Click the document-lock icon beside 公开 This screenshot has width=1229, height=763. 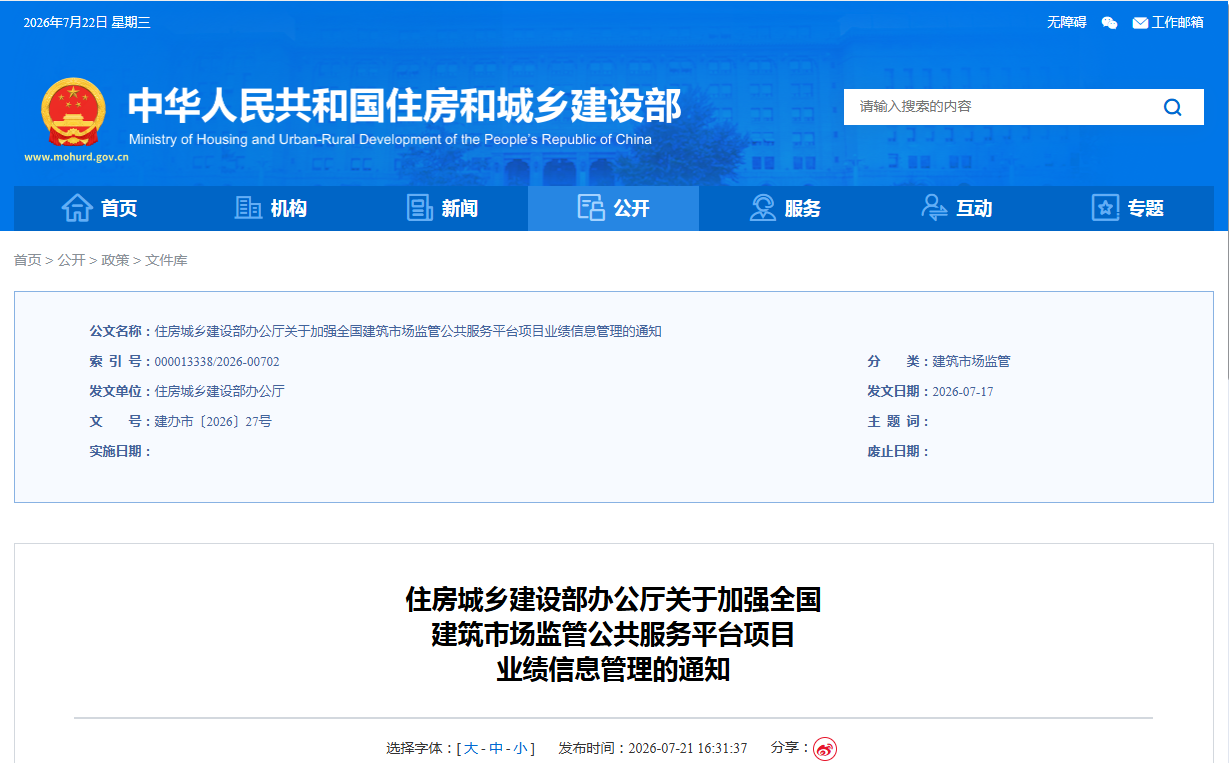591,208
